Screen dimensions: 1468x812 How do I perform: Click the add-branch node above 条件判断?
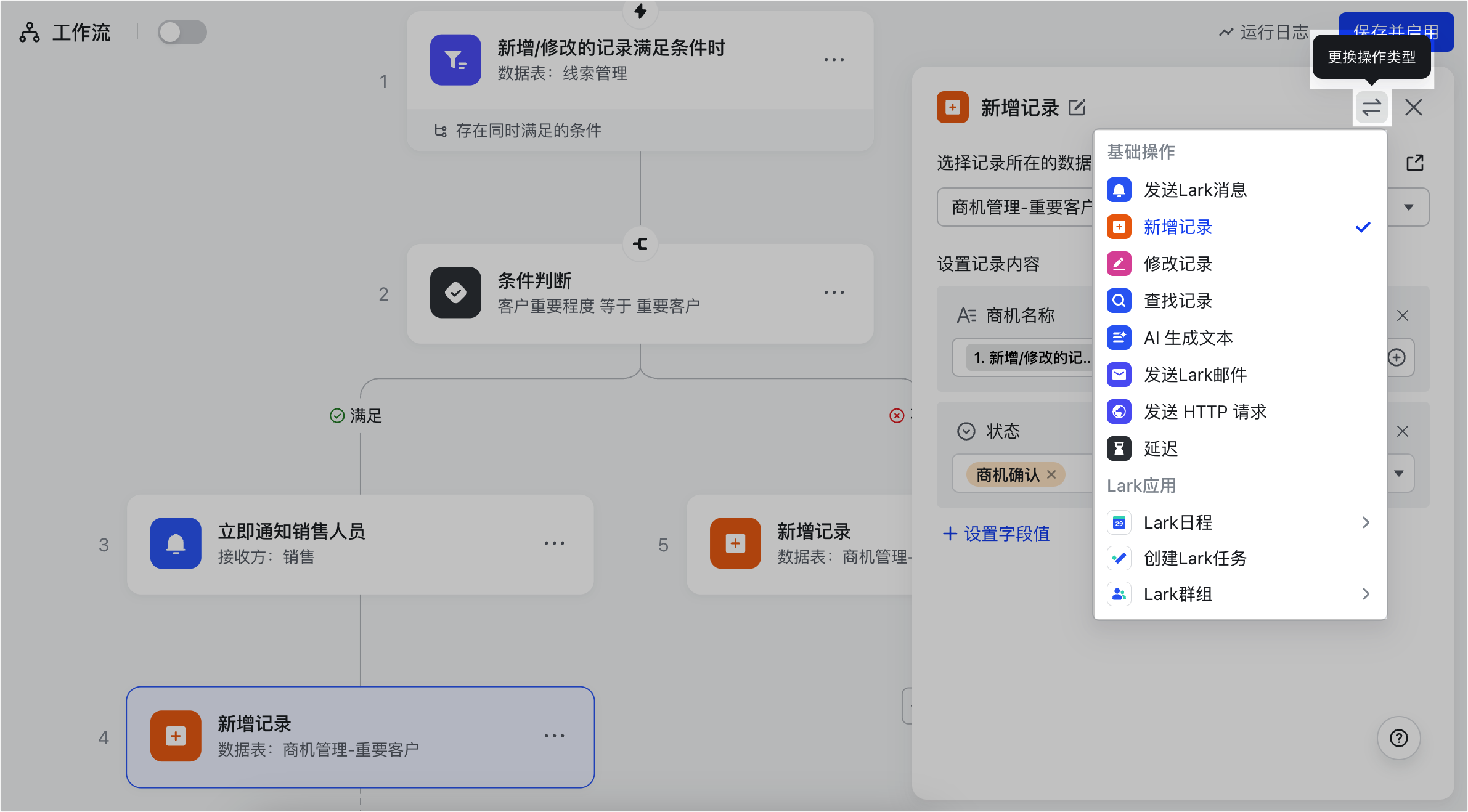(x=640, y=244)
